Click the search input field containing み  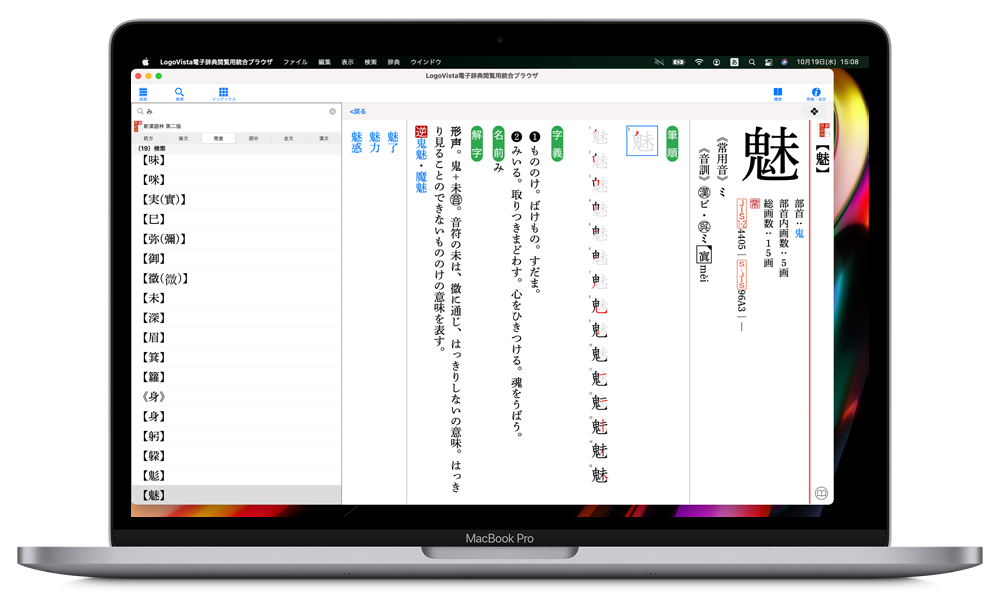click(x=236, y=111)
